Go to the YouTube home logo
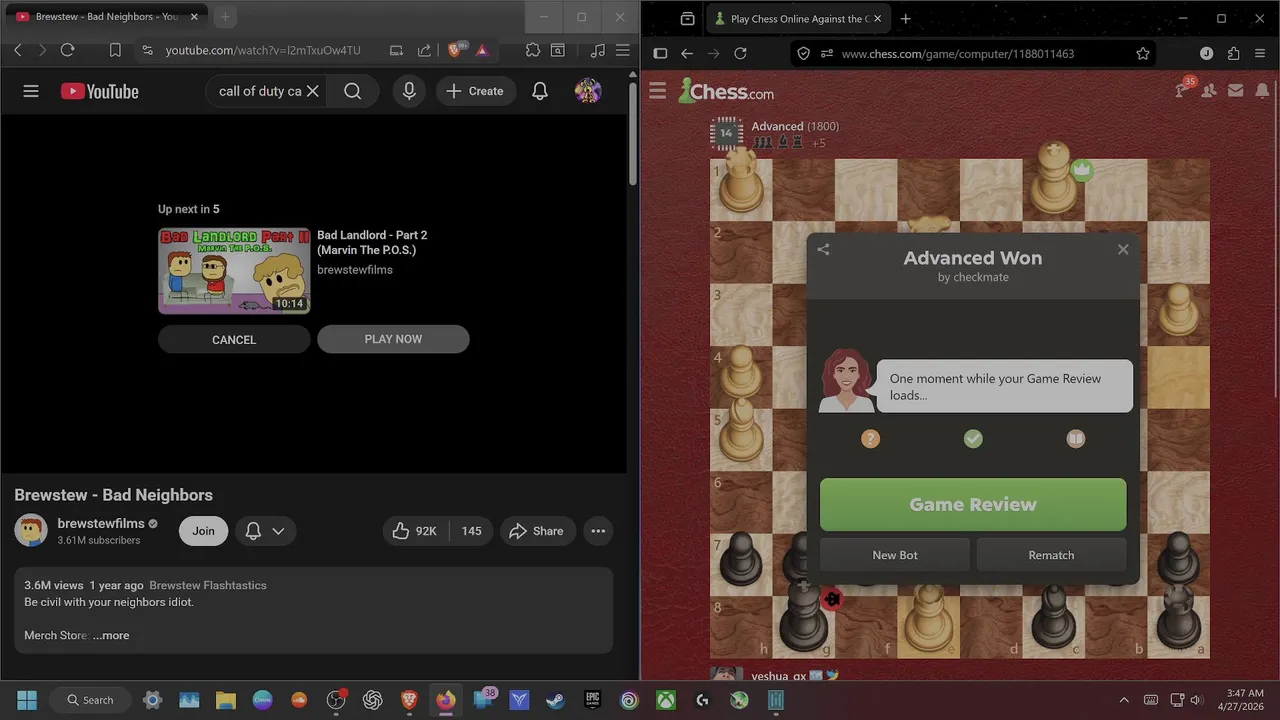The height and width of the screenshot is (720, 1280). tap(99, 91)
